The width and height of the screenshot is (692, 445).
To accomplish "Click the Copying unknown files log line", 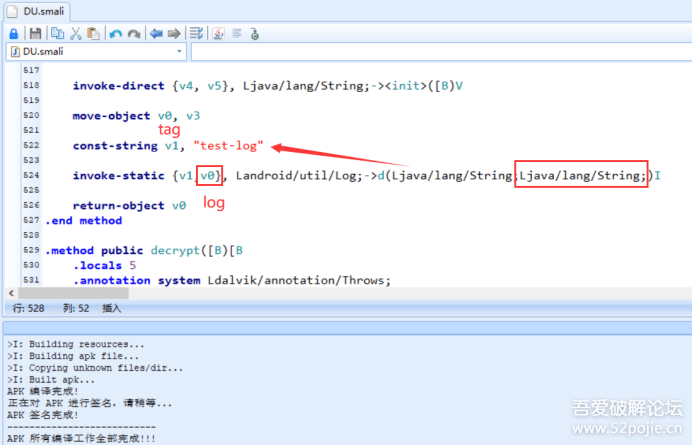I will 95,368.
